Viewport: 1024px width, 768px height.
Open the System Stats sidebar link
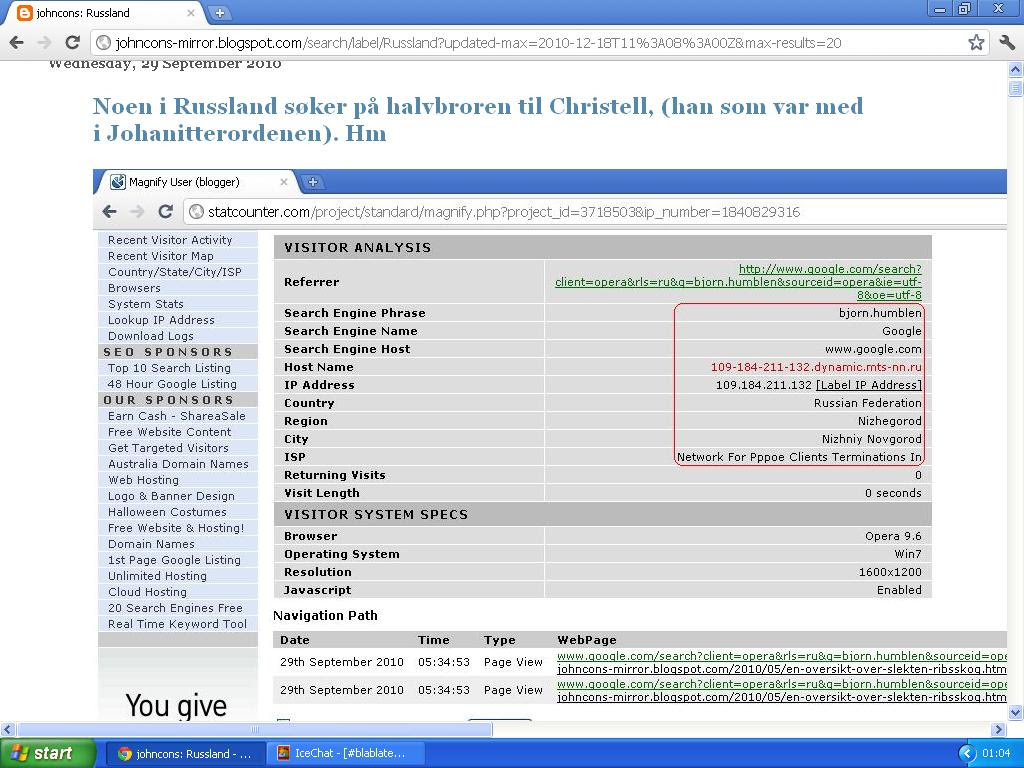pyautogui.click(x=146, y=304)
